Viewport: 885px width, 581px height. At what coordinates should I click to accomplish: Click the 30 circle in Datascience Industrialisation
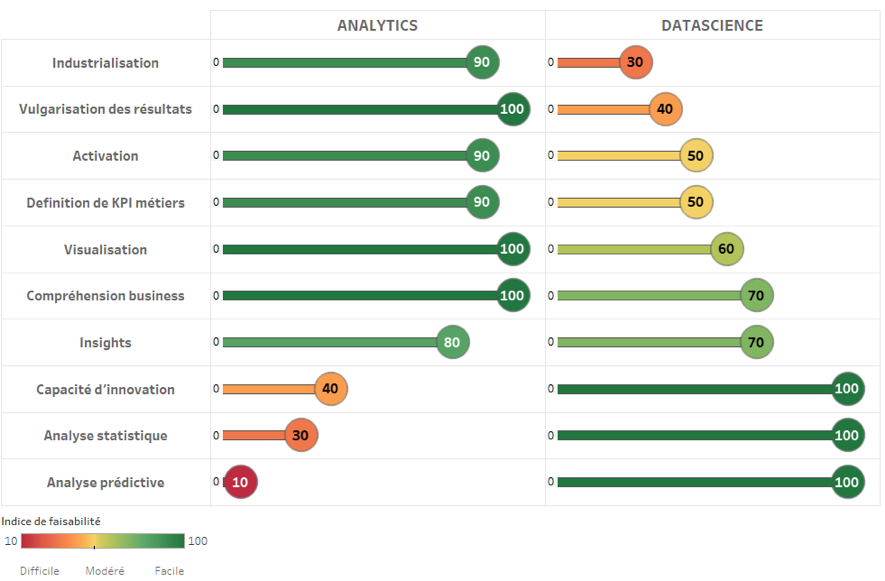point(635,63)
